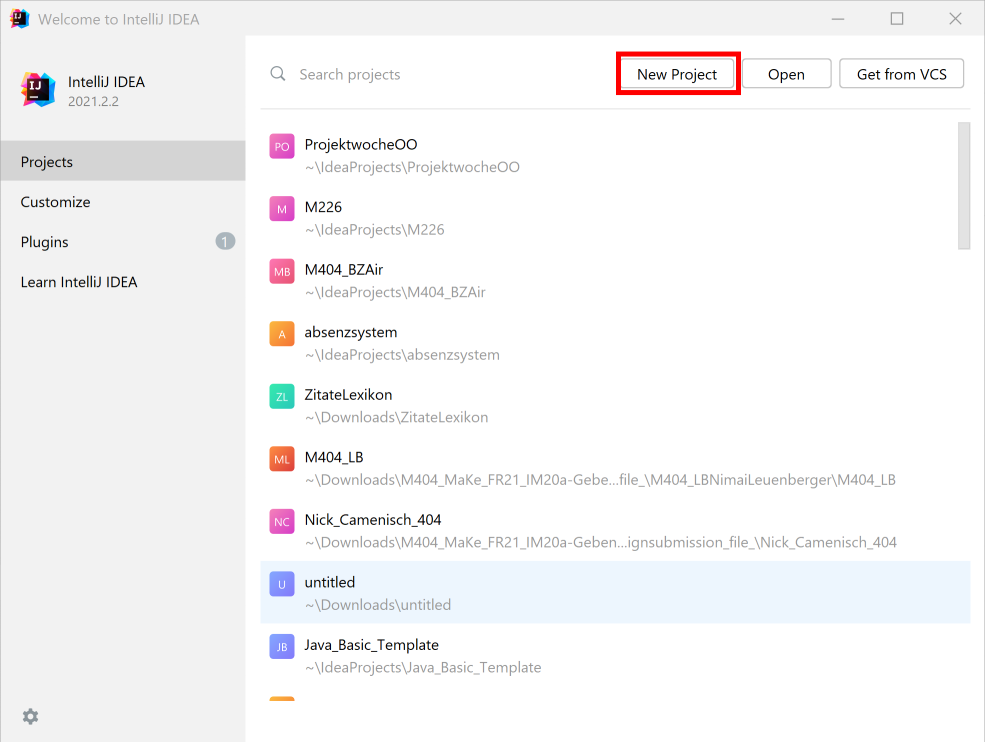Click the M icon of M226

point(281,209)
